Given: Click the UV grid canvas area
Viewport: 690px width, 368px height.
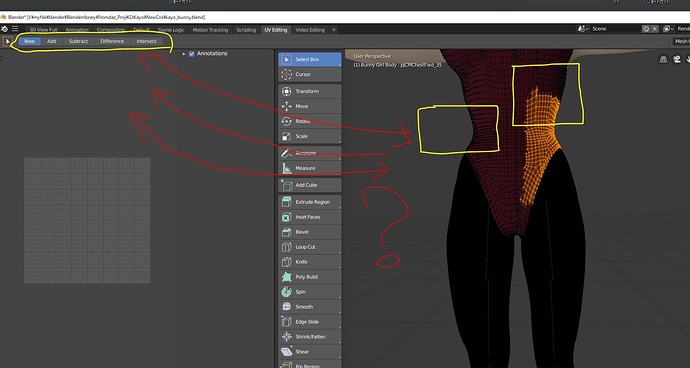Looking at the screenshot, I should tap(87, 220).
